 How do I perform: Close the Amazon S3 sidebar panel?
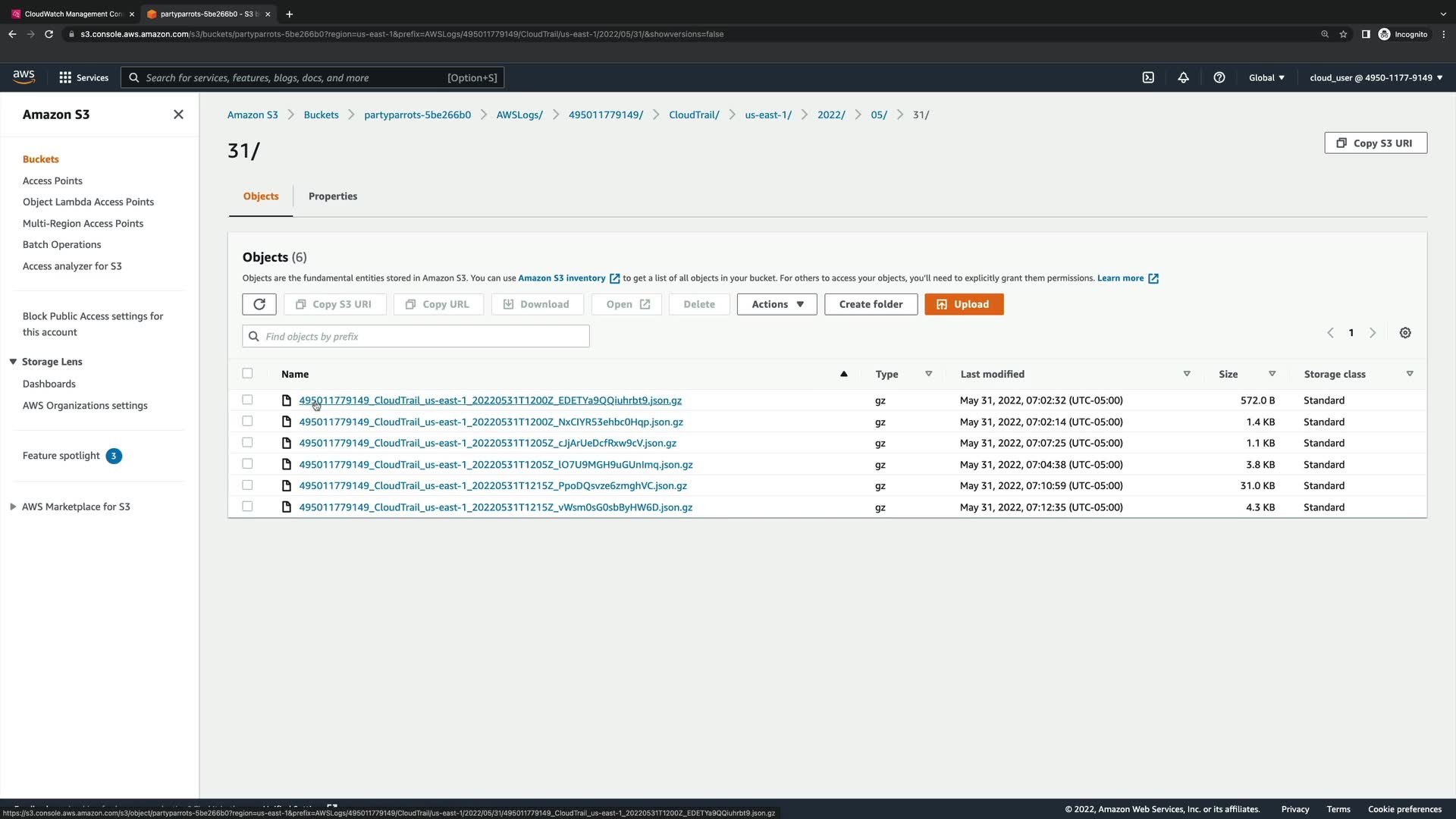click(178, 115)
